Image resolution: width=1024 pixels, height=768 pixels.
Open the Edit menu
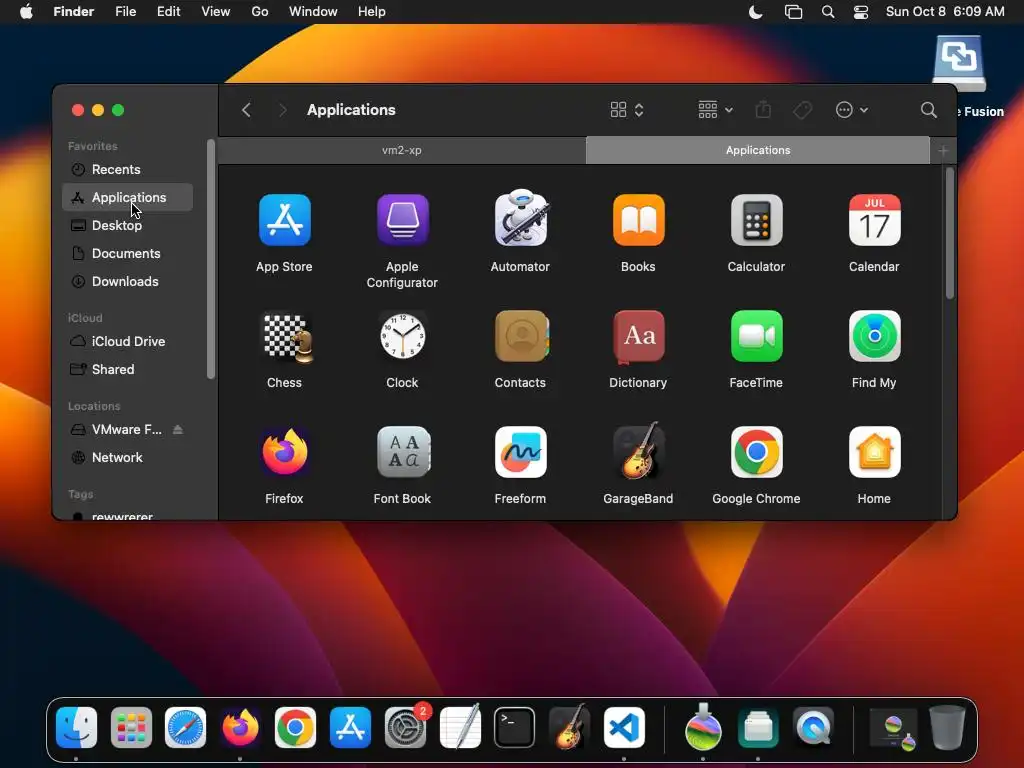[168, 12]
